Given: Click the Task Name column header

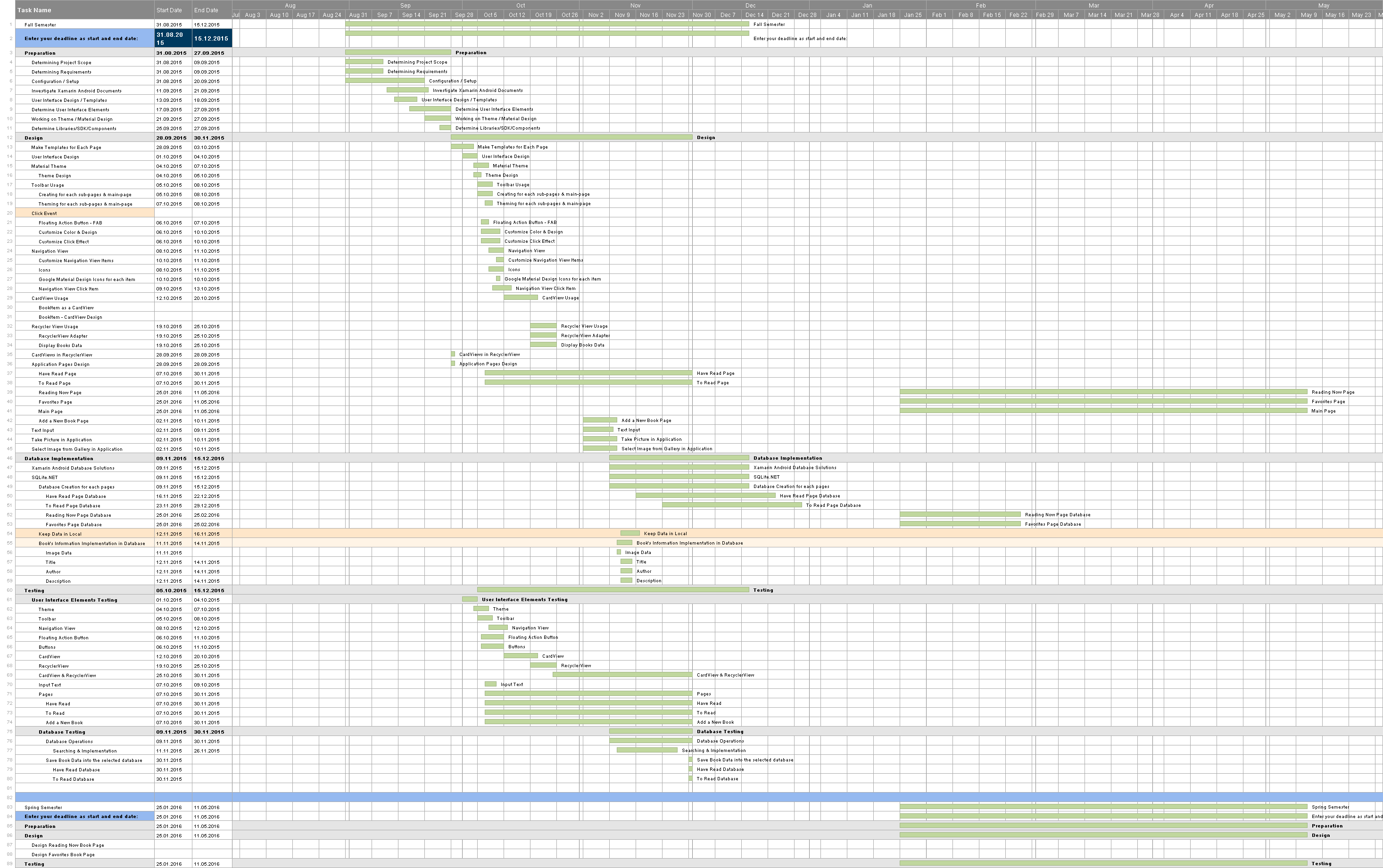Looking at the screenshot, I should pos(34,10).
